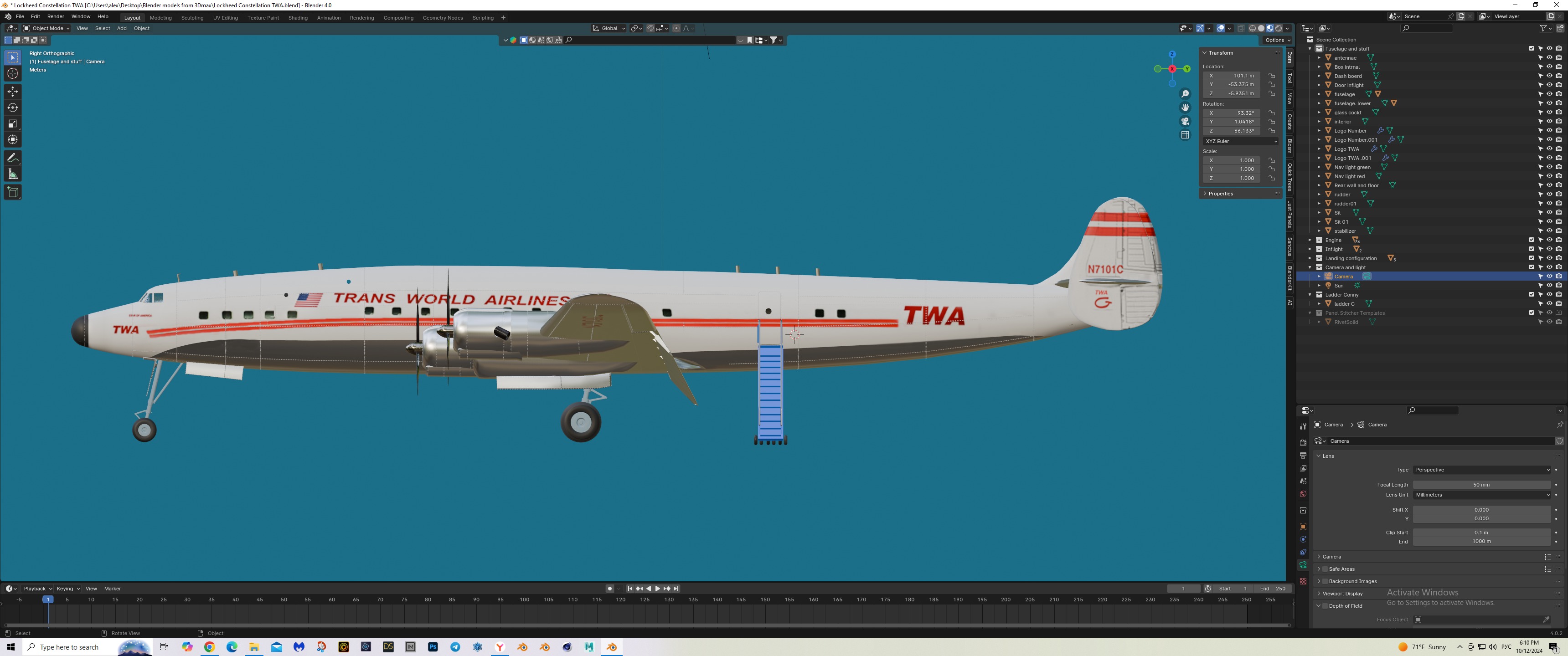Select the Measure tool
Image resolution: width=1568 pixels, height=656 pixels.
tap(13, 174)
